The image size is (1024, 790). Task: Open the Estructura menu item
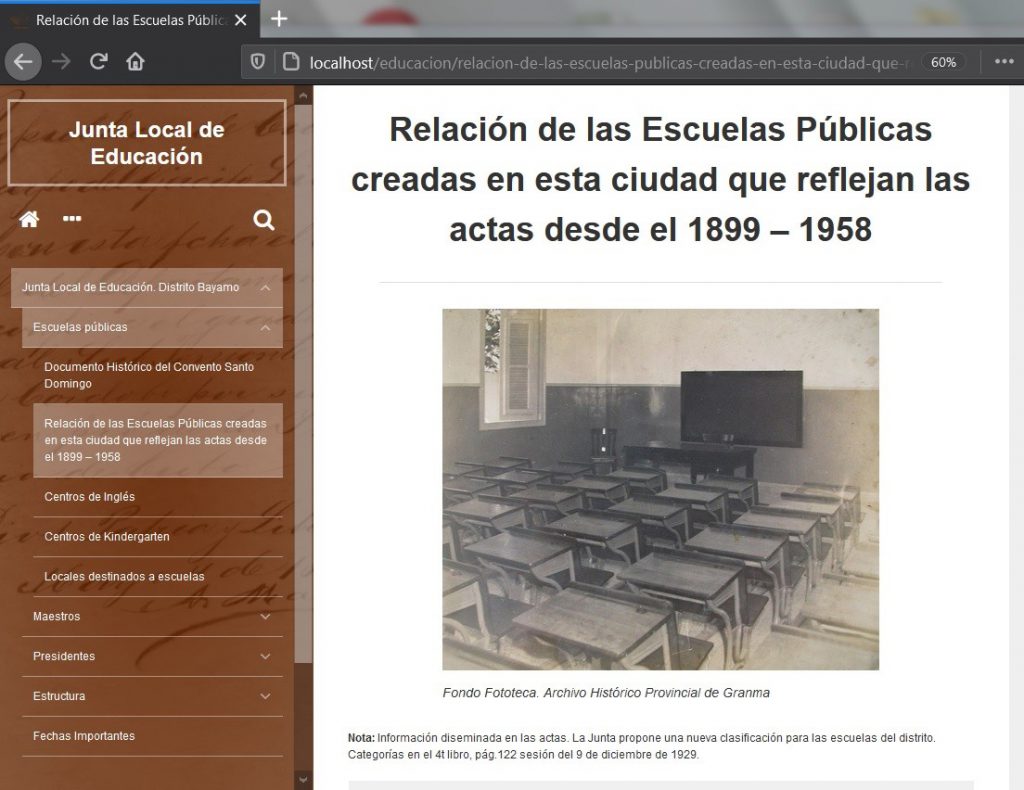coord(59,696)
